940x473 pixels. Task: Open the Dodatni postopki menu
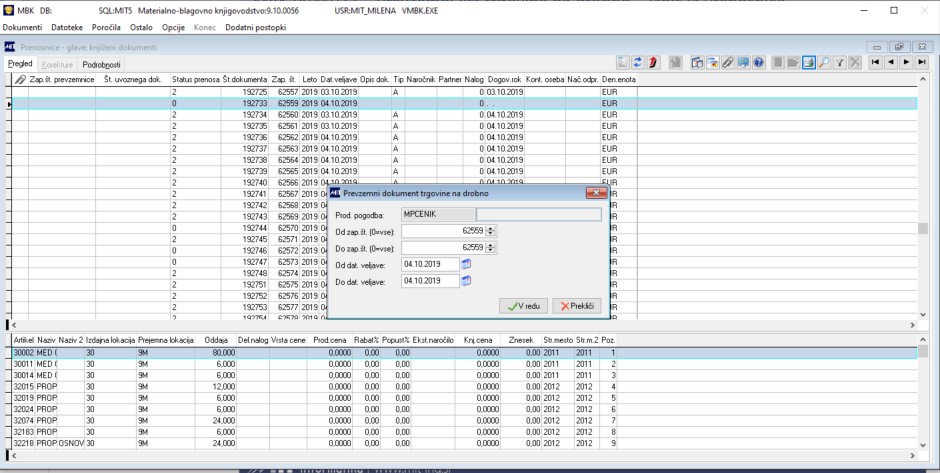click(x=255, y=28)
